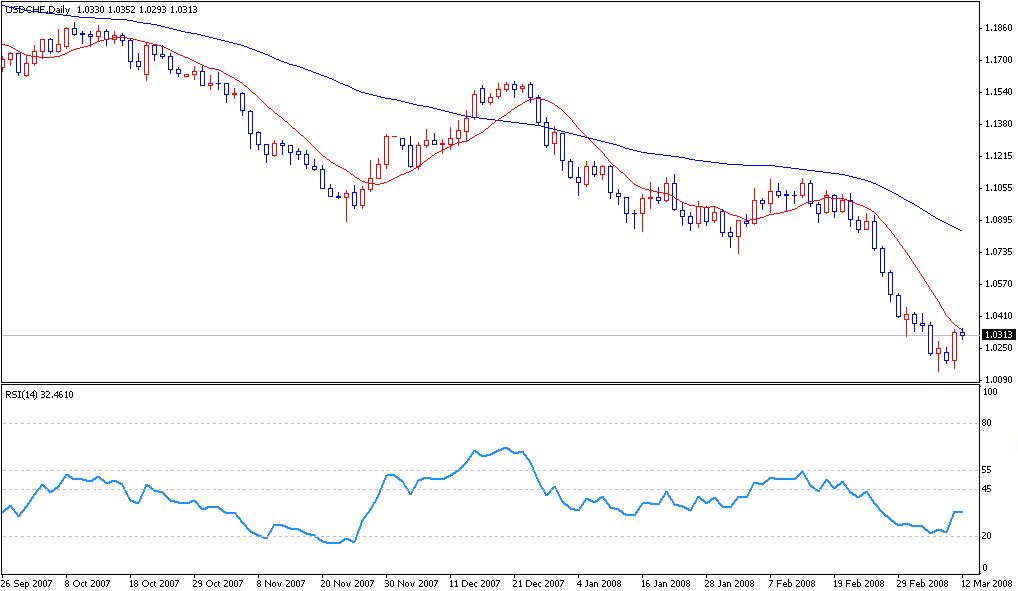1018x591 pixels.
Task: Click the RSI 20 level label
Action: pyautogui.click(x=987, y=536)
